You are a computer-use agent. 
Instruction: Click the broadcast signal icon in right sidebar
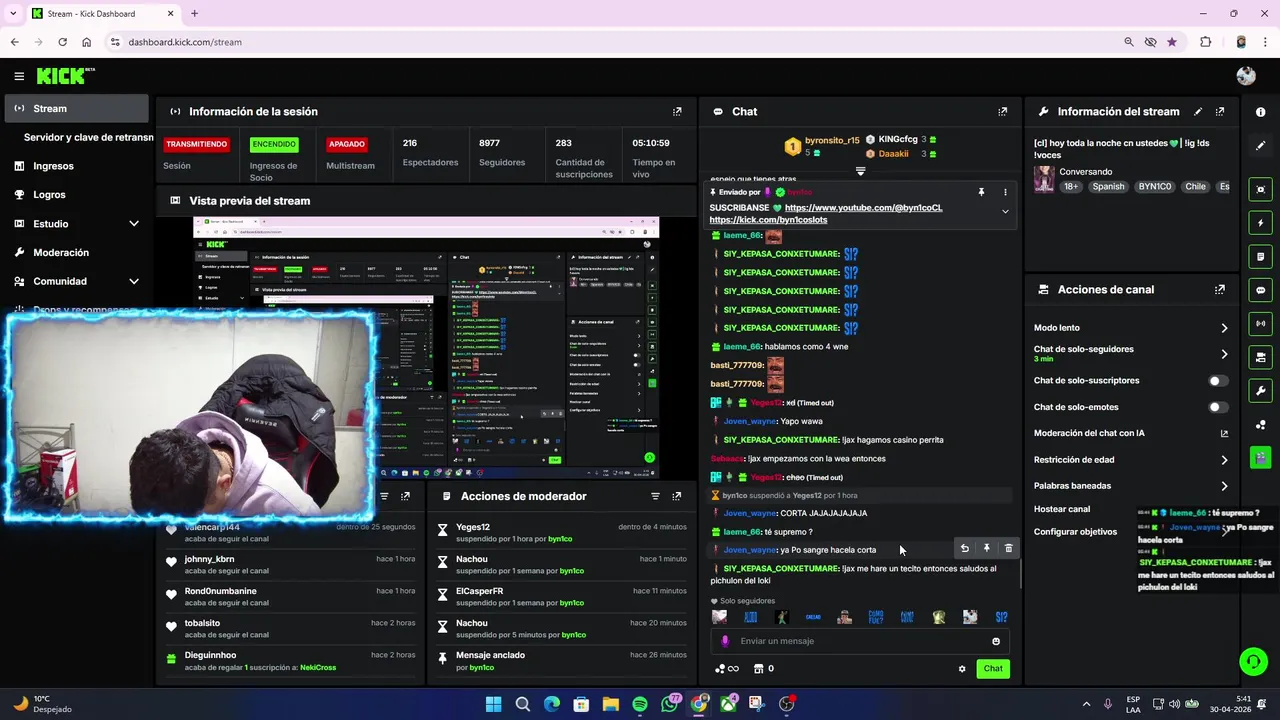click(1260, 324)
